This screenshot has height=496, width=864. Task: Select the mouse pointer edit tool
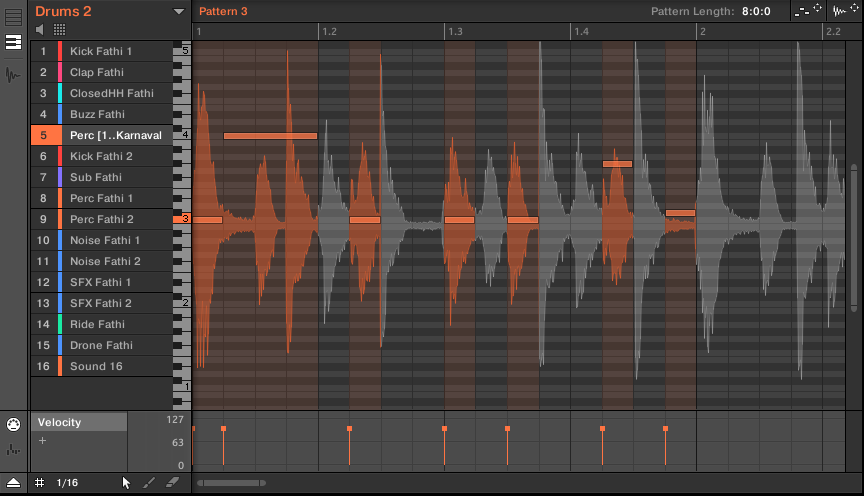tap(126, 483)
